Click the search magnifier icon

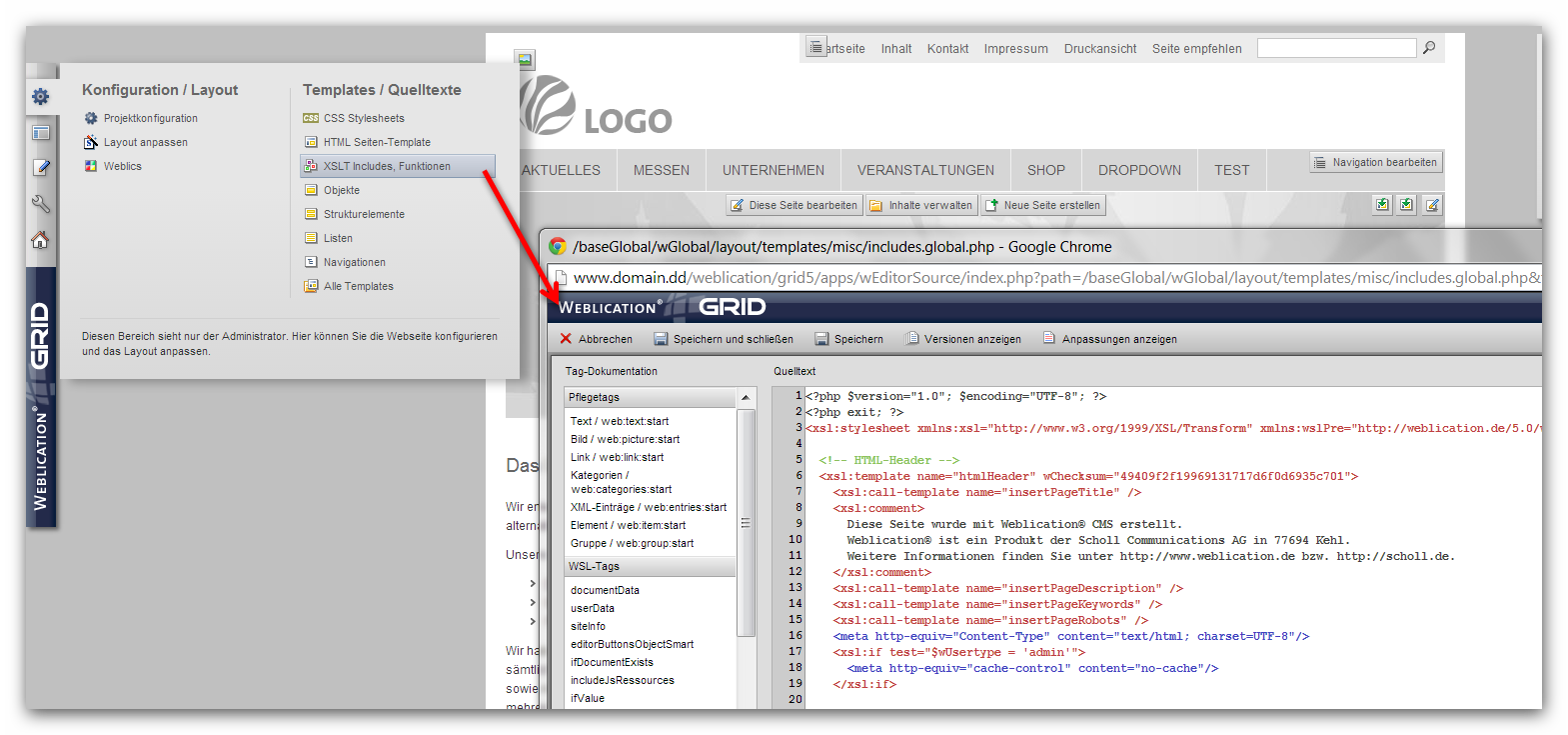[x=1429, y=47]
